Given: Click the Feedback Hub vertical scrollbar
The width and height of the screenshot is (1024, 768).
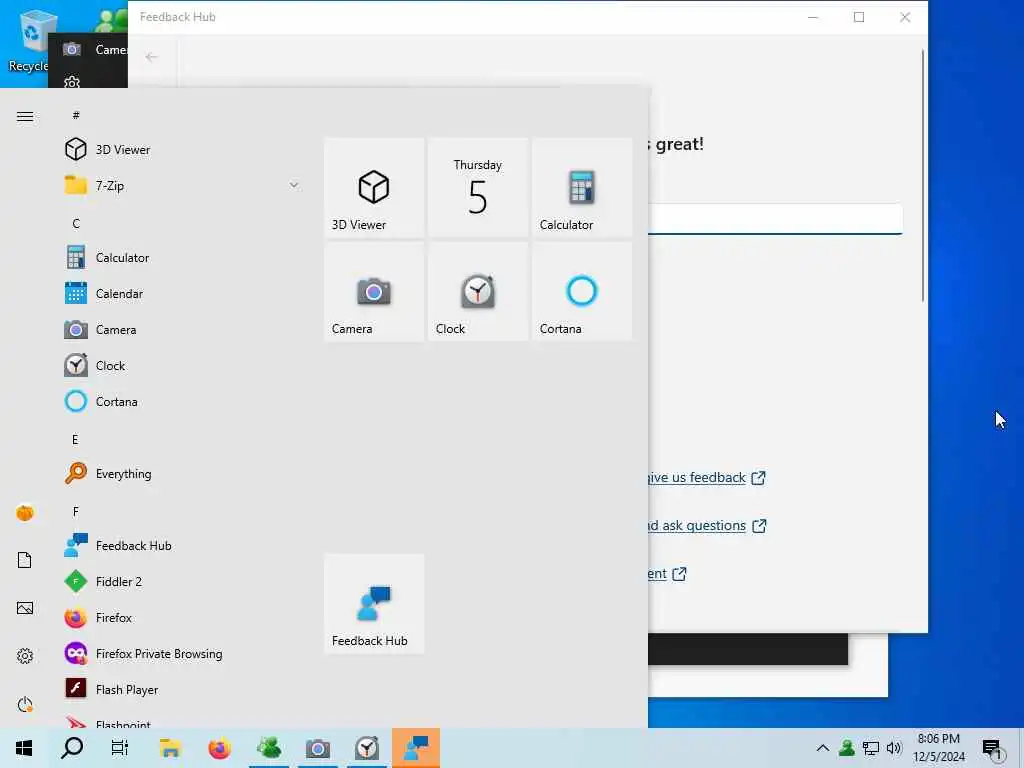Looking at the screenshot, I should [x=922, y=175].
